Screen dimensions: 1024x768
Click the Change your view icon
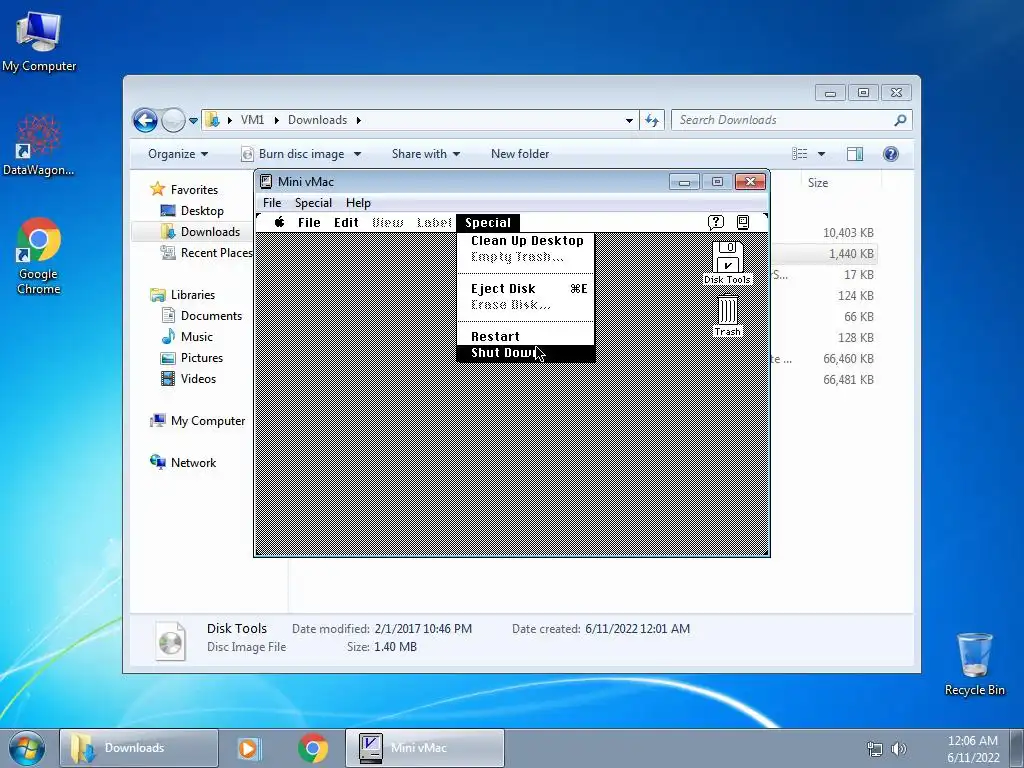point(799,153)
